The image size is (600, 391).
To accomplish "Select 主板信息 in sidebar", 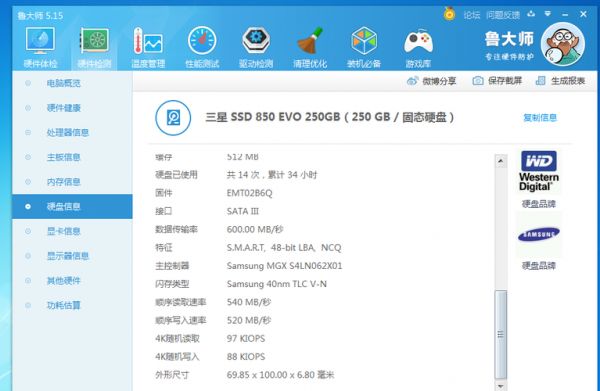I will coord(72,157).
